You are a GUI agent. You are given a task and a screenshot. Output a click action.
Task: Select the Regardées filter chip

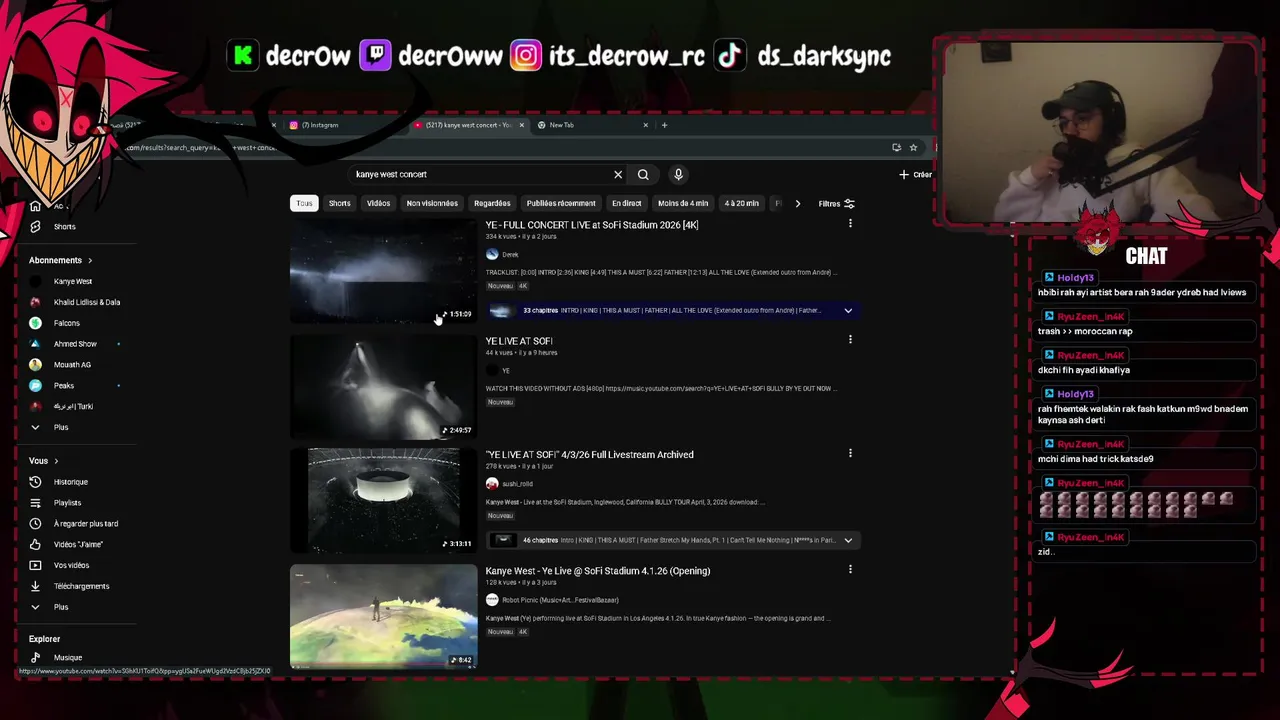[x=492, y=203]
